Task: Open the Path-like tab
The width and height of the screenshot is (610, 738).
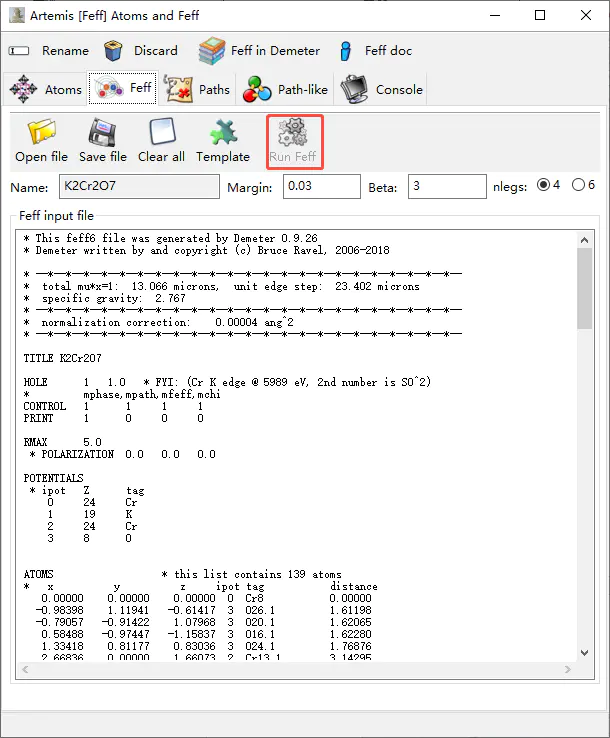Action: [x=285, y=89]
